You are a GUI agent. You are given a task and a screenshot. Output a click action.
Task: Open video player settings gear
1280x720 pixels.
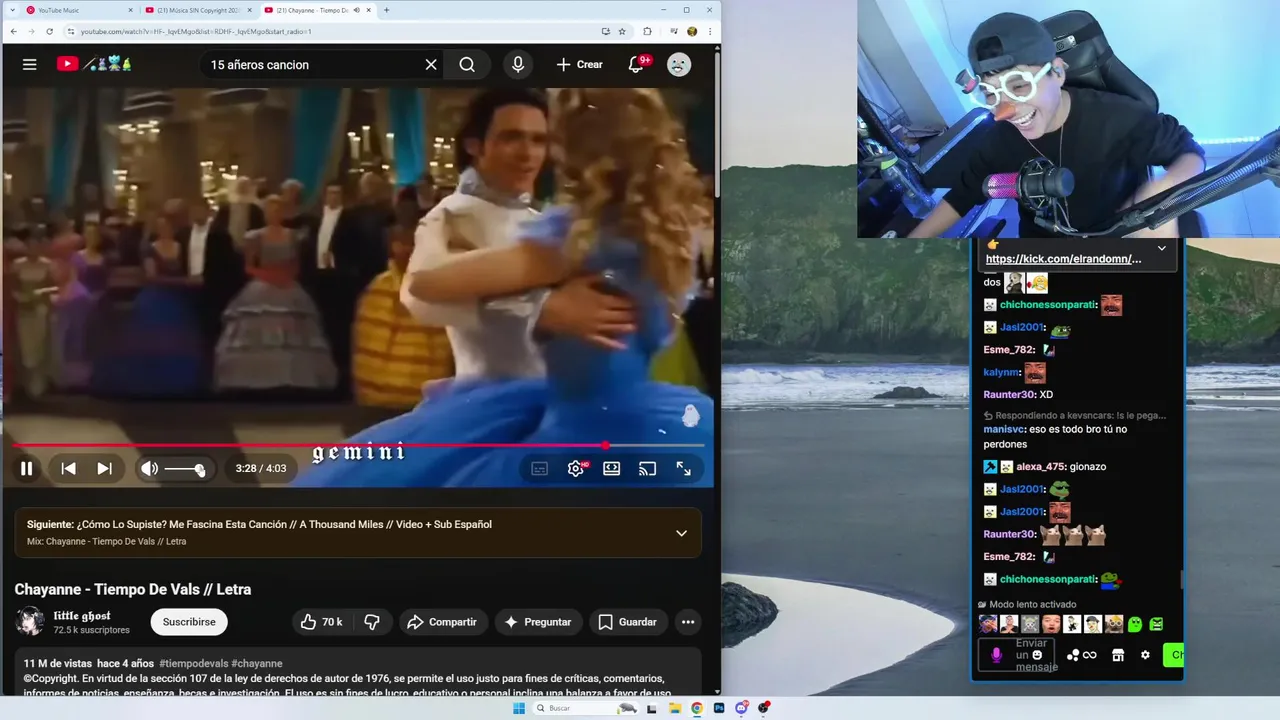[x=576, y=468]
